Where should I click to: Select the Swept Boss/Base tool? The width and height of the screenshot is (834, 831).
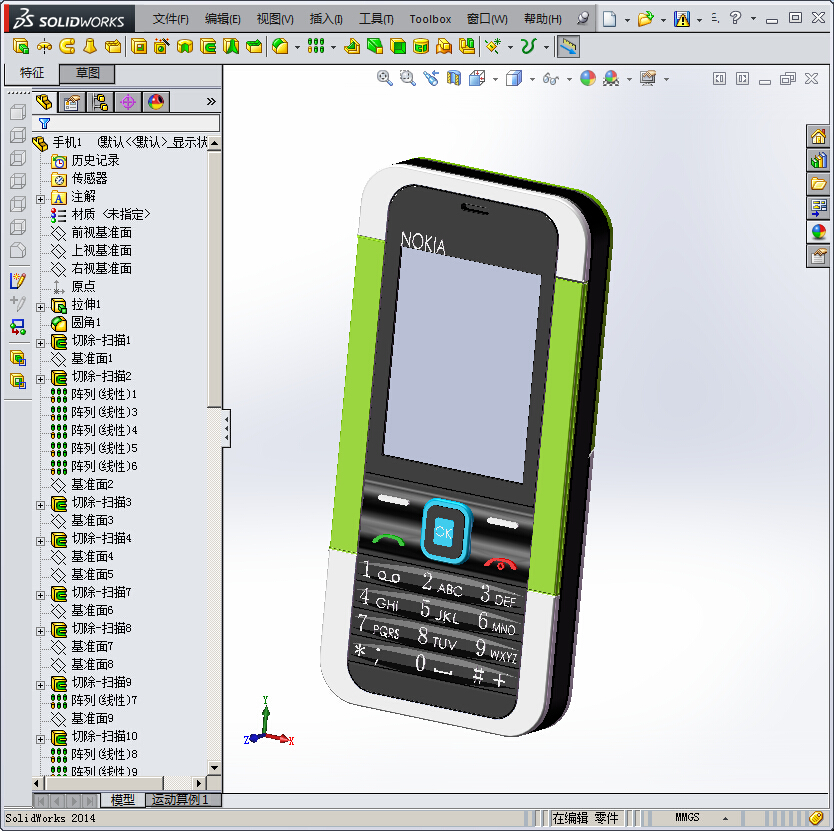click(67, 47)
